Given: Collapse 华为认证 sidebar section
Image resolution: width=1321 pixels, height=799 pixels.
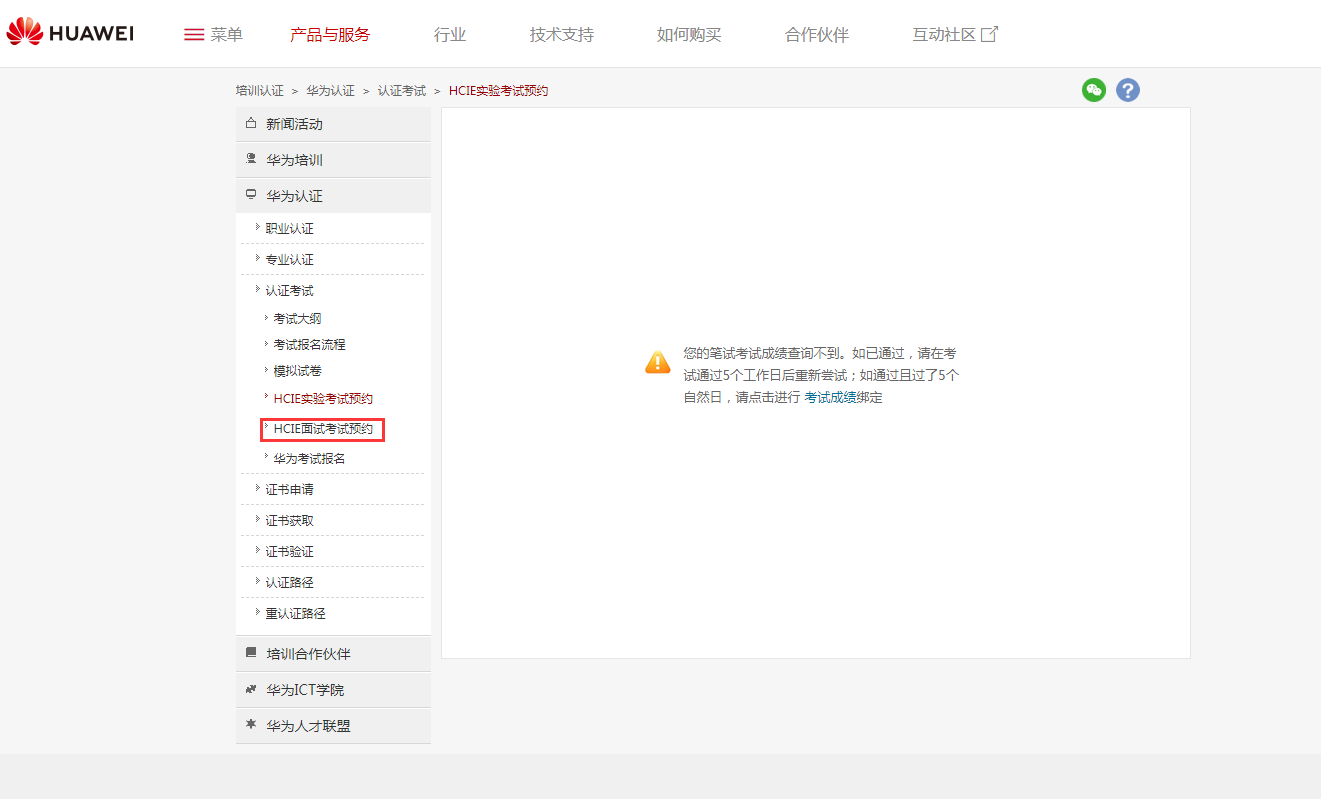Looking at the screenshot, I should click(x=333, y=196).
